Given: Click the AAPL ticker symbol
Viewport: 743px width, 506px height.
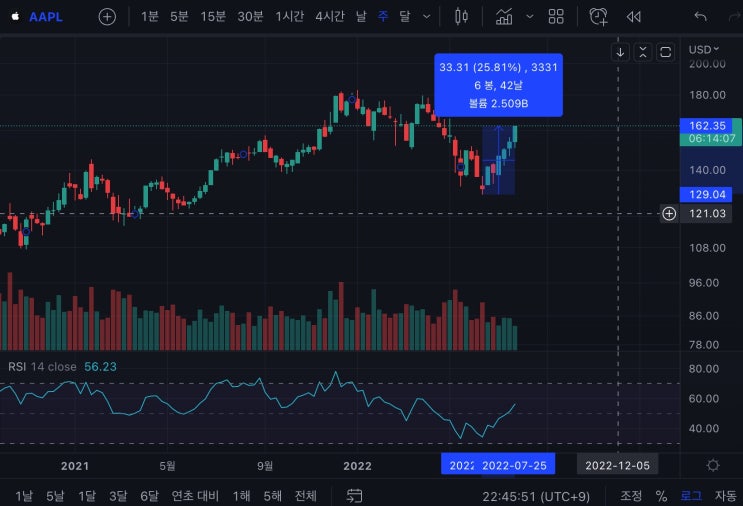Looking at the screenshot, I should coord(45,17).
